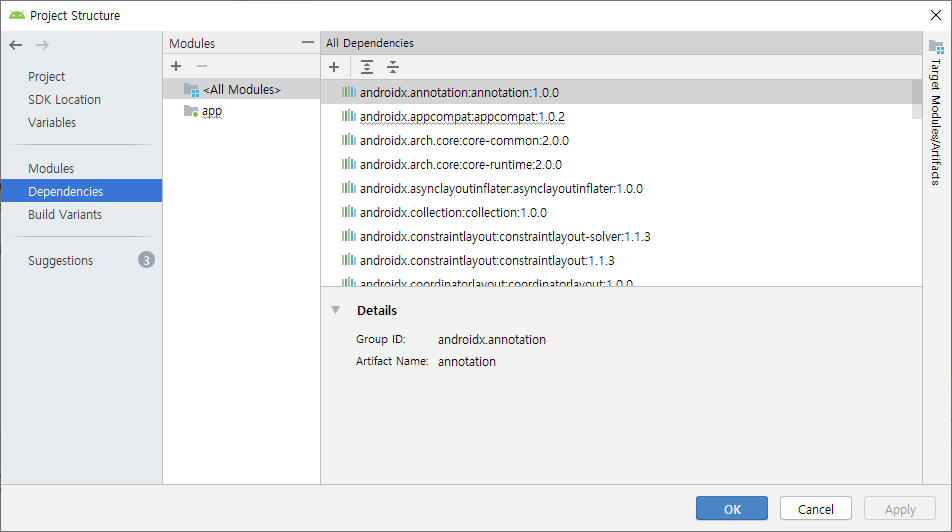Add a new module with plus

coord(176,66)
